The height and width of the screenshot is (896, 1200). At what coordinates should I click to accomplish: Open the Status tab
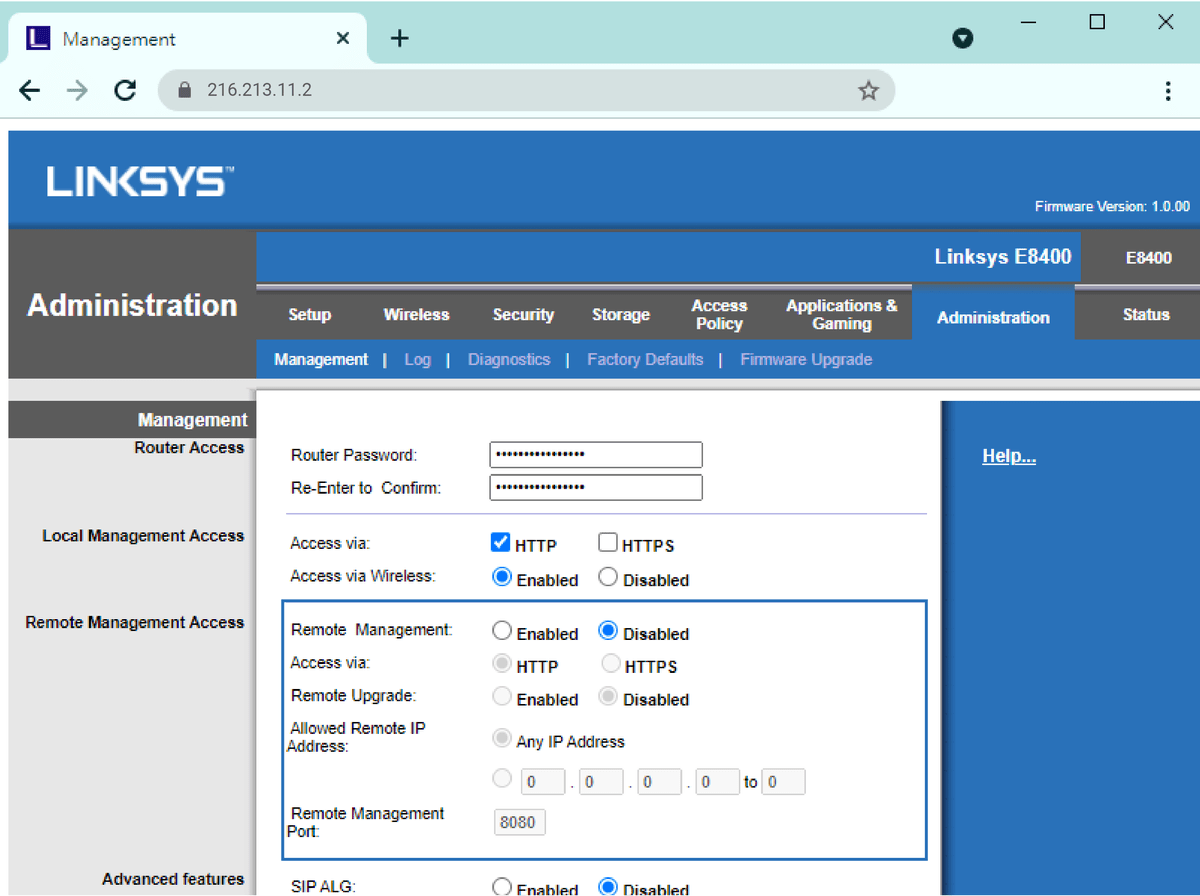(x=1145, y=315)
